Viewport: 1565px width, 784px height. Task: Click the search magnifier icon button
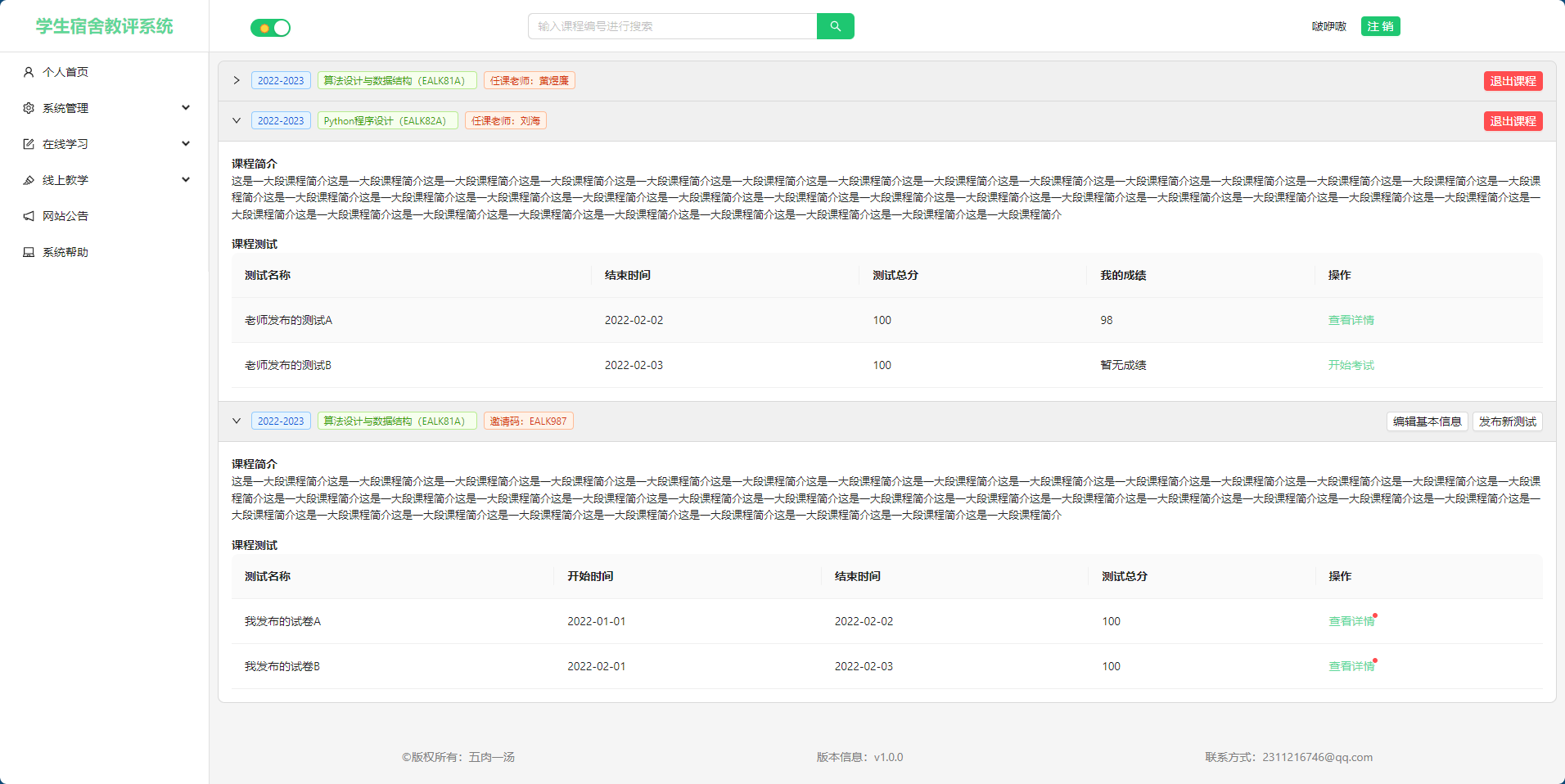pos(835,26)
